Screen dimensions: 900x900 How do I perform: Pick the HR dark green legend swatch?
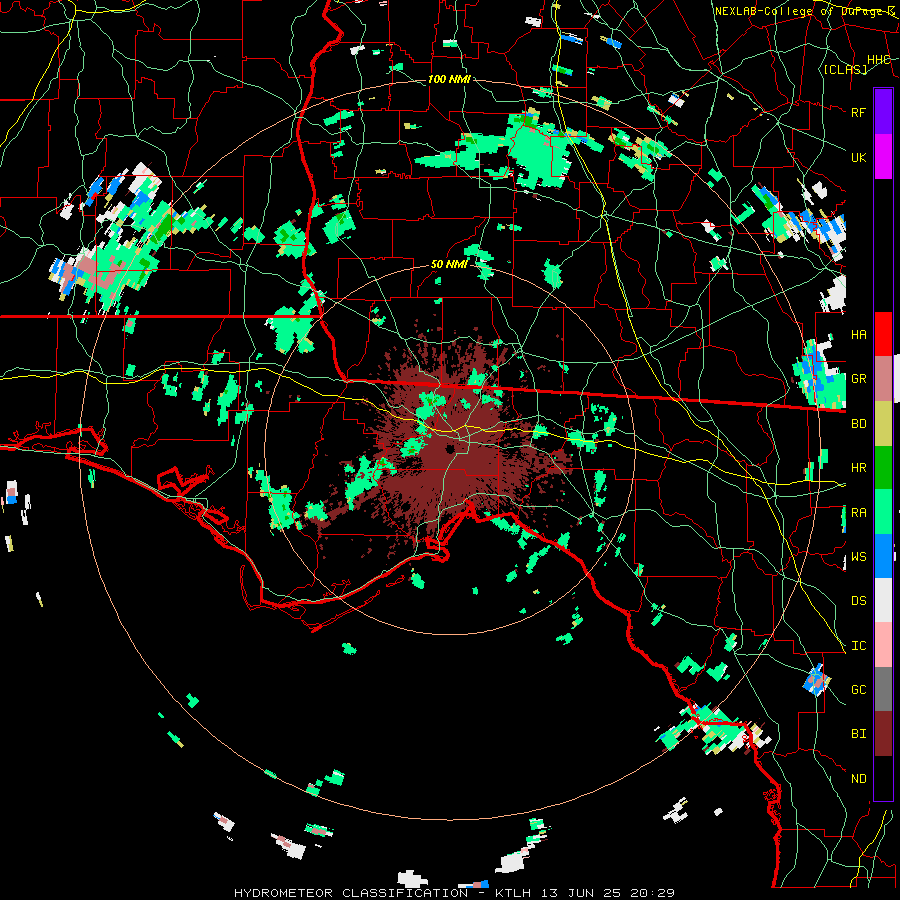click(x=883, y=468)
